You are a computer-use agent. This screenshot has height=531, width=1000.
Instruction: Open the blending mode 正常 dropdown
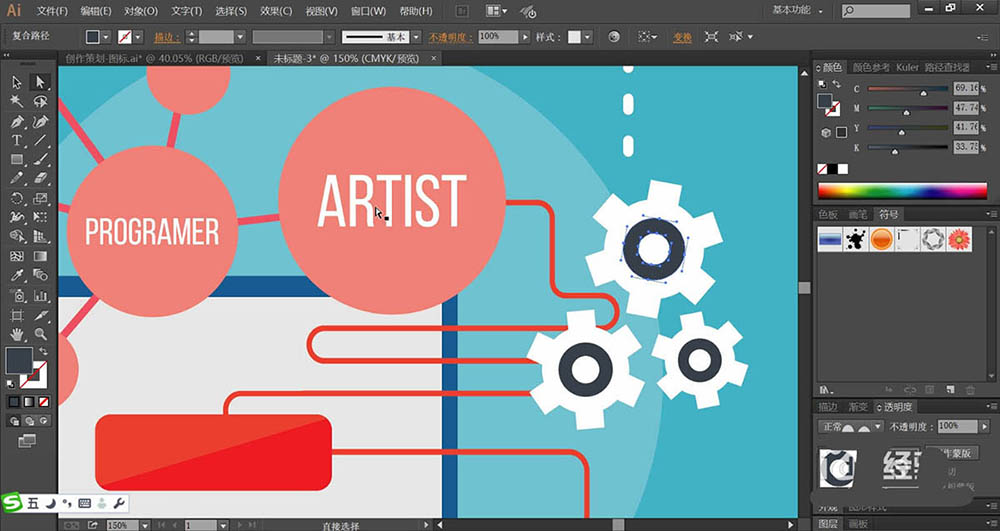coord(851,426)
